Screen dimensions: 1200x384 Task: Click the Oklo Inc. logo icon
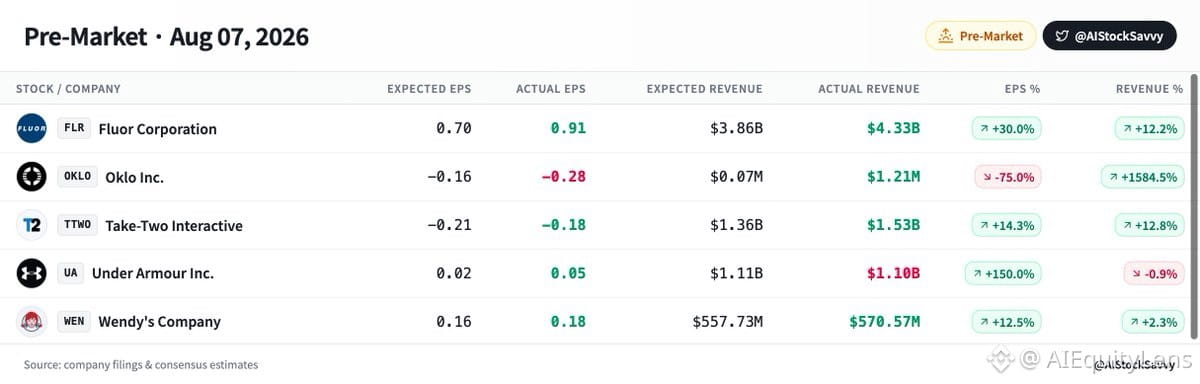coord(32,176)
